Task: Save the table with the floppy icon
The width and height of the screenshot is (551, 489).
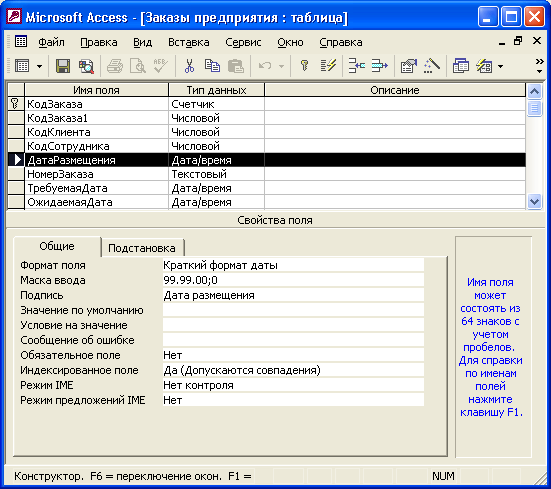Action: point(63,66)
